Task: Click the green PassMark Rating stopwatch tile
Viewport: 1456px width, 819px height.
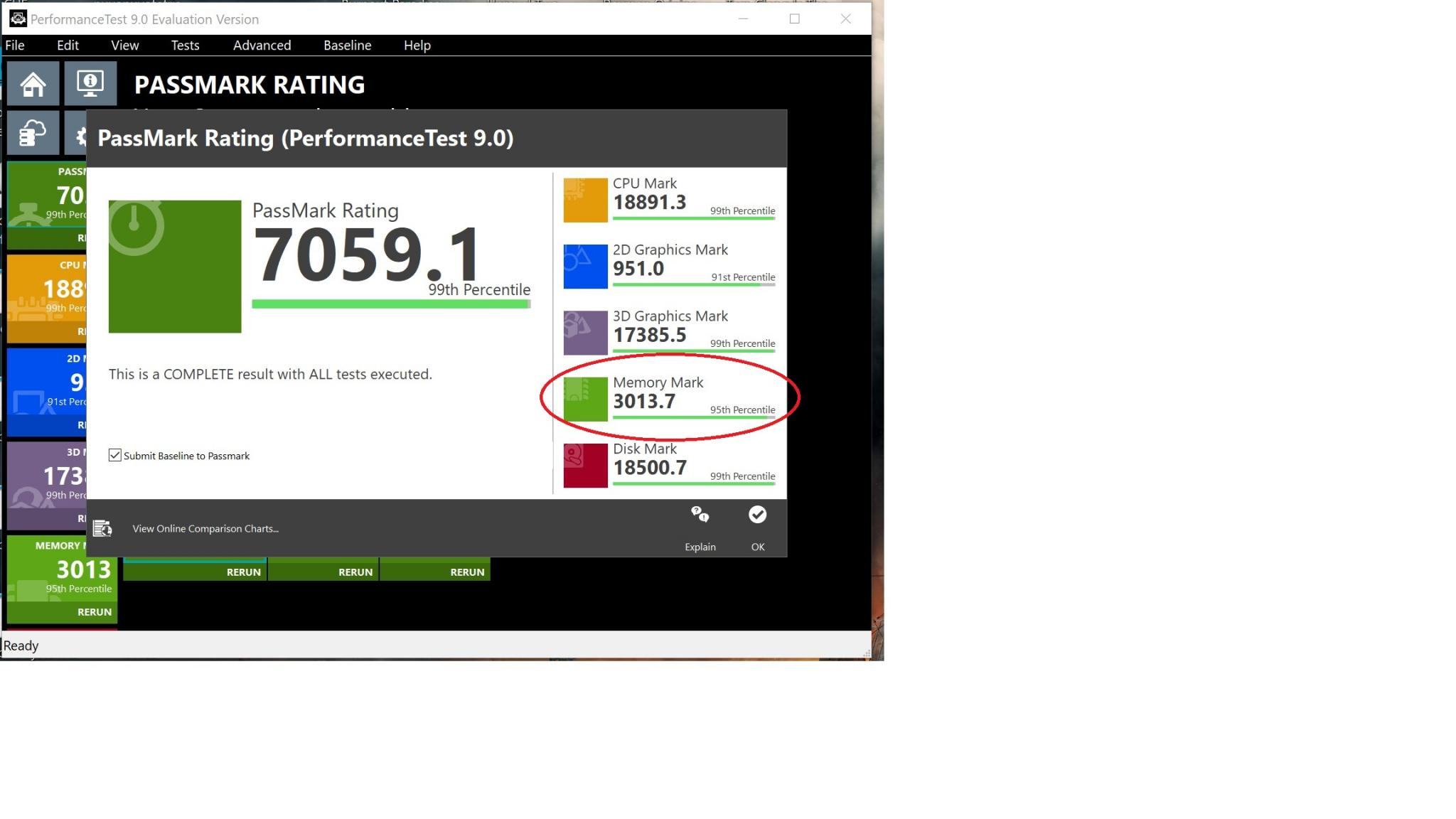Action: [175, 267]
